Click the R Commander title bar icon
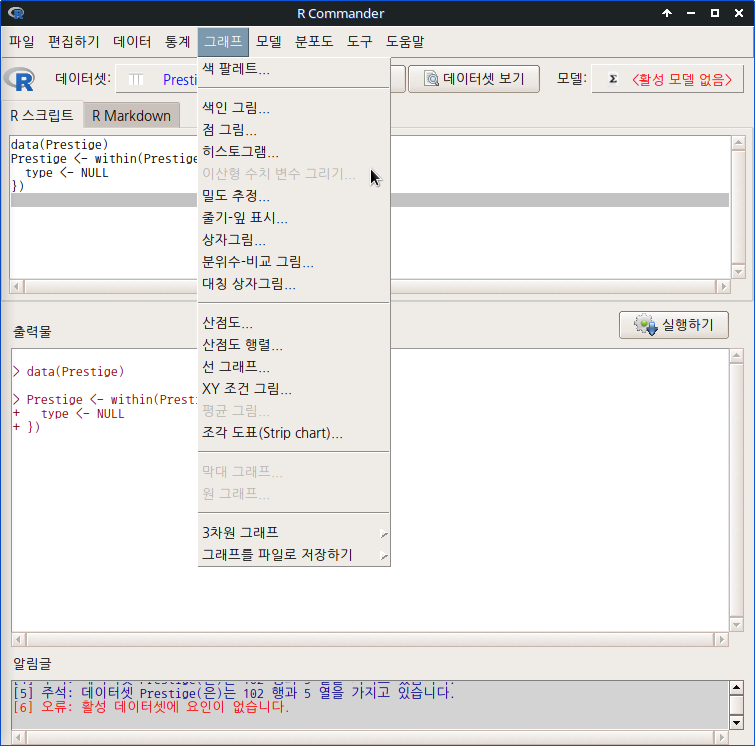This screenshot has width=755, height=746. coord(16,13)
